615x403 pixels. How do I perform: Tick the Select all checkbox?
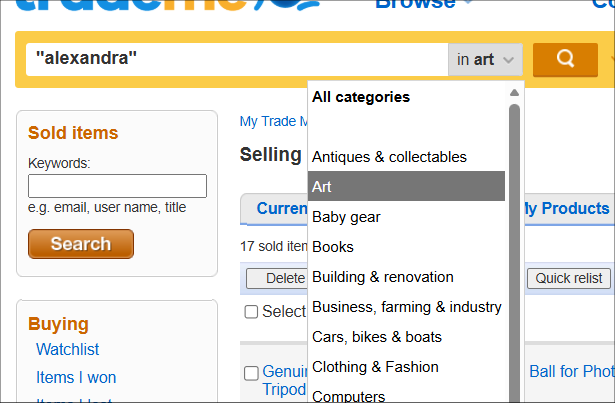tap(252, 312)
